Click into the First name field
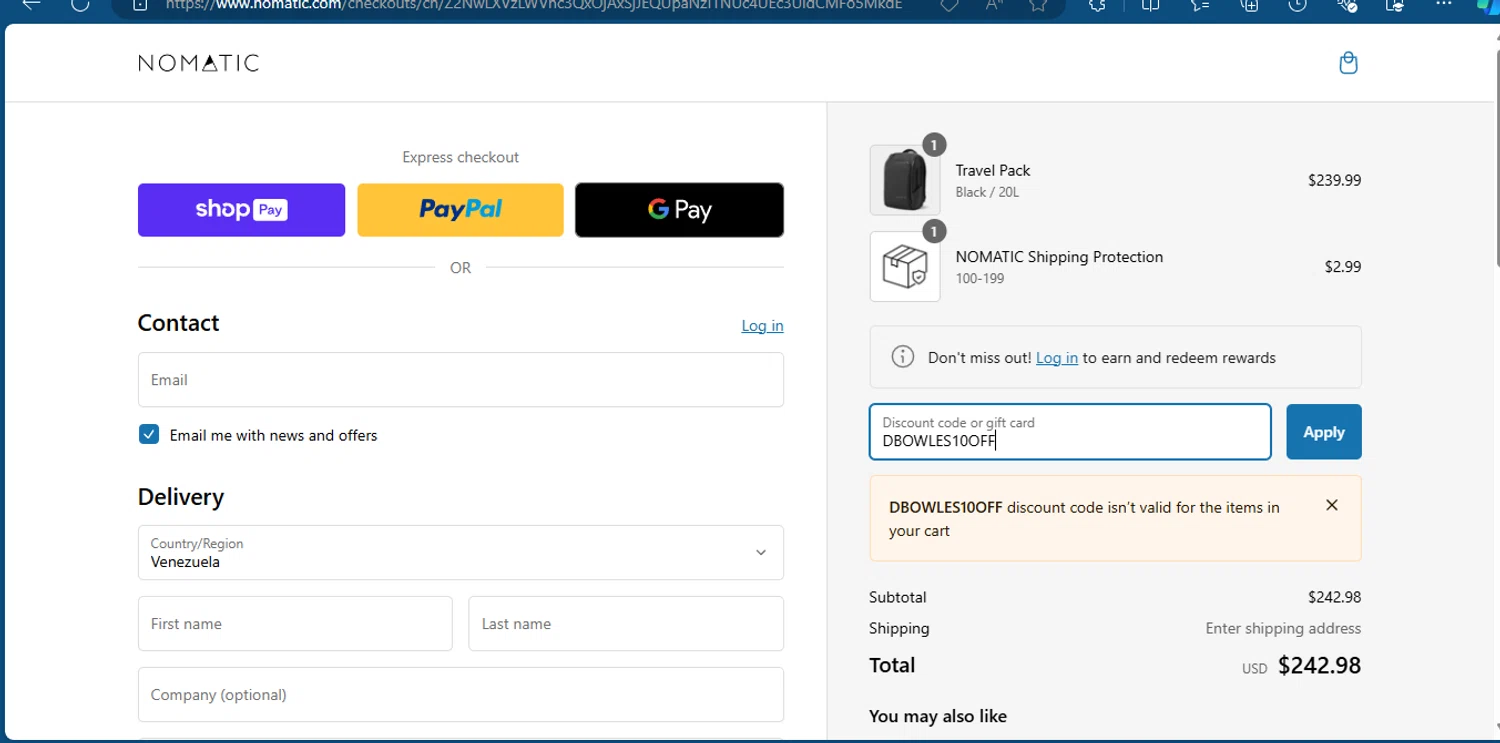The image size is (1500, 743). coord(295,624)
